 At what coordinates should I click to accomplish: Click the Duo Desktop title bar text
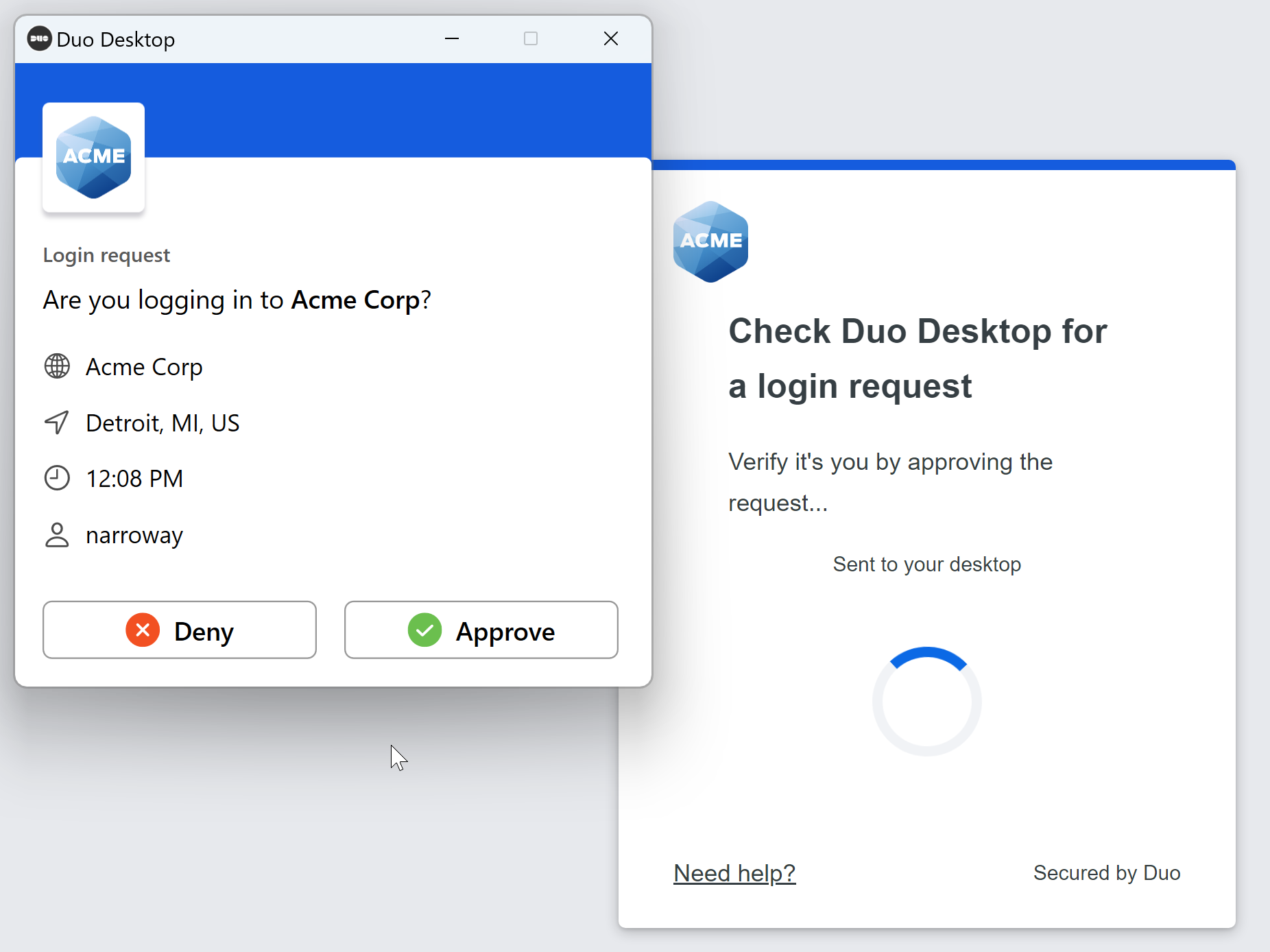116,39
